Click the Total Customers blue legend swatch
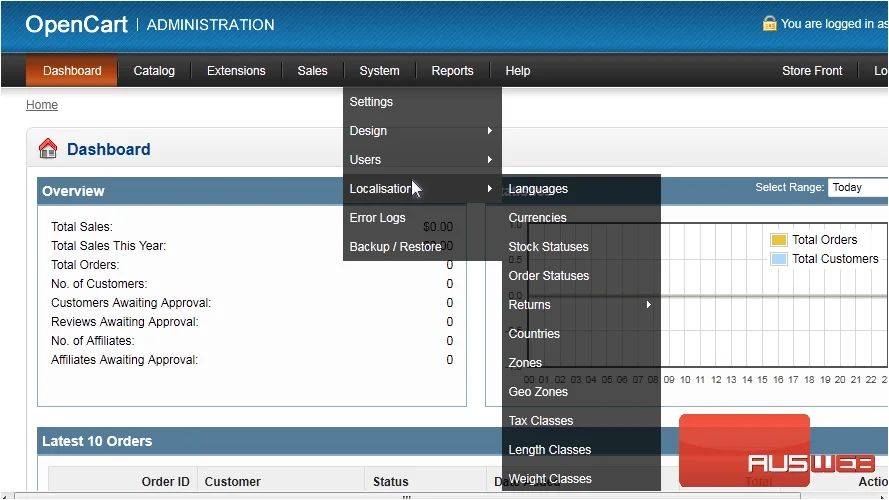The width and height of the screenshot is (889, 500). tap(779, 259)
